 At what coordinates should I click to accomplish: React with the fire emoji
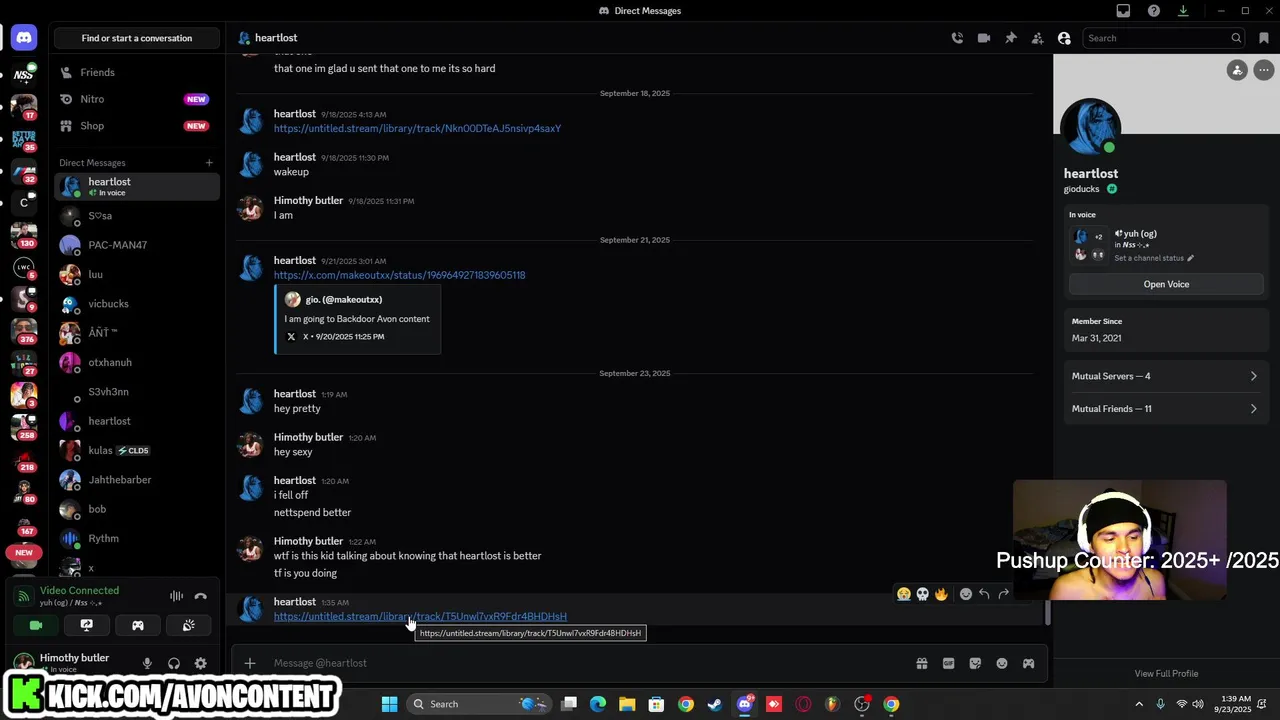point(941,594)
